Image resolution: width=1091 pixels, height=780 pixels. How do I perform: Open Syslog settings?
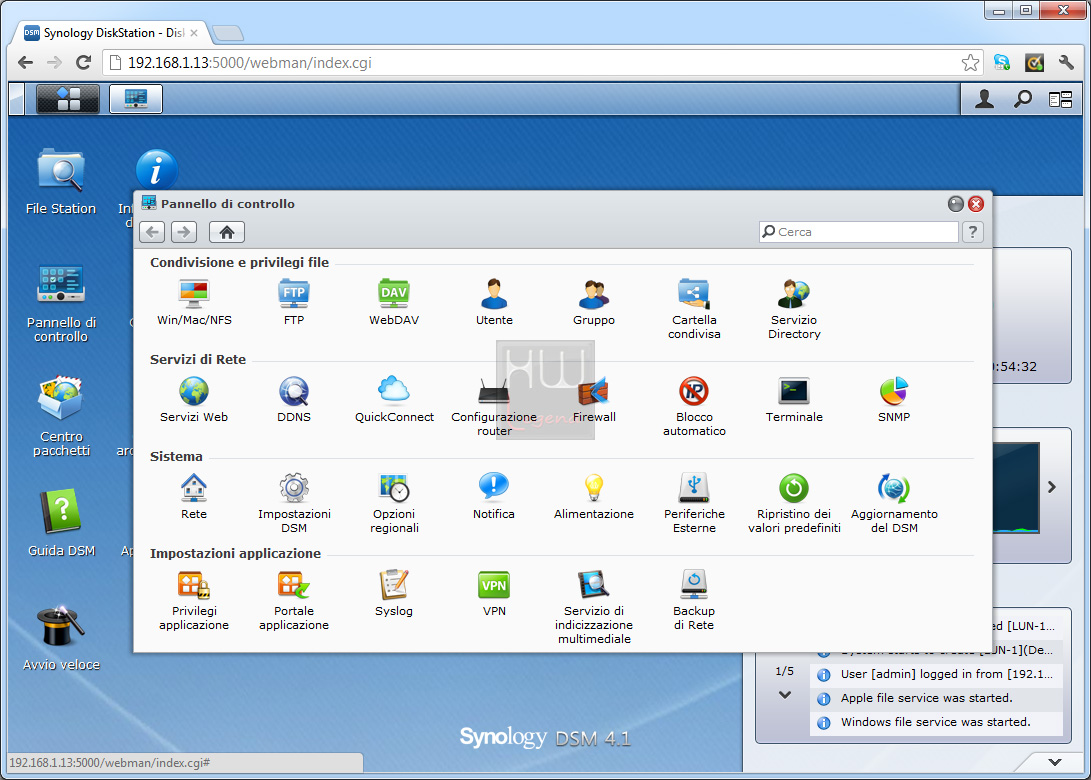(x=394, y=594)
